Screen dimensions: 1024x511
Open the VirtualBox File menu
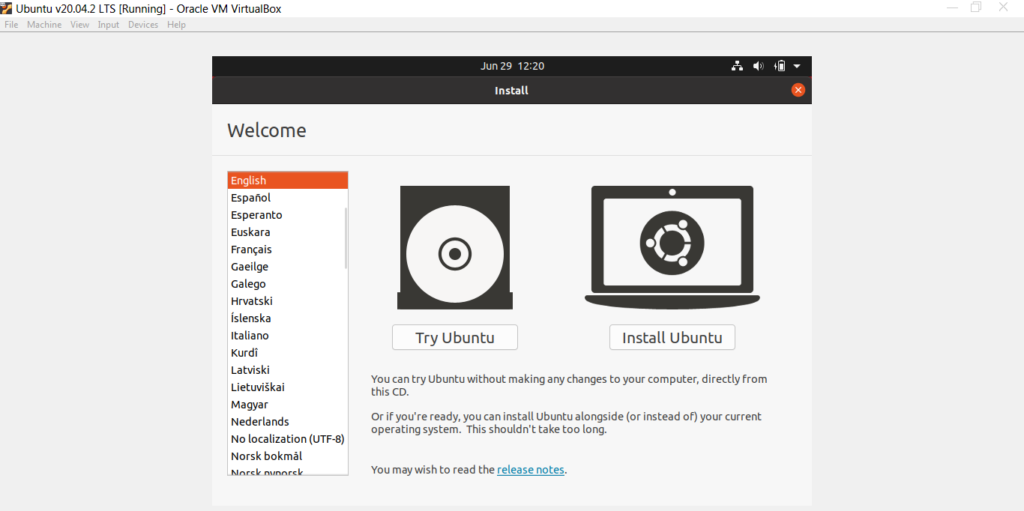pos(11,25)
